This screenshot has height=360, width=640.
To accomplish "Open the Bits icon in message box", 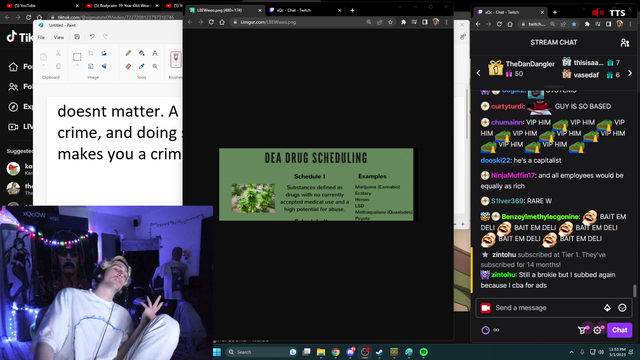I will [x=607, y=308].
